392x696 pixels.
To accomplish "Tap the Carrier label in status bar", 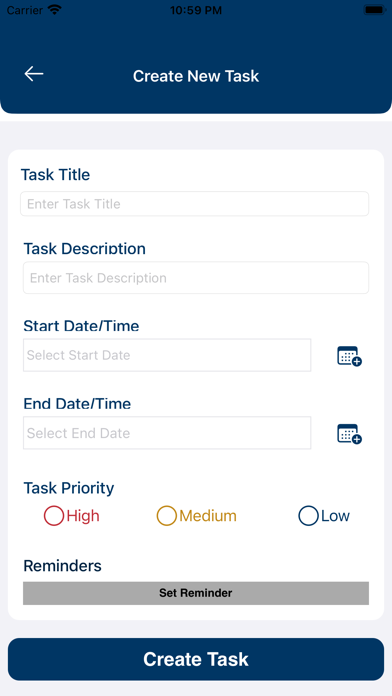I will click(x=25, y=10).
